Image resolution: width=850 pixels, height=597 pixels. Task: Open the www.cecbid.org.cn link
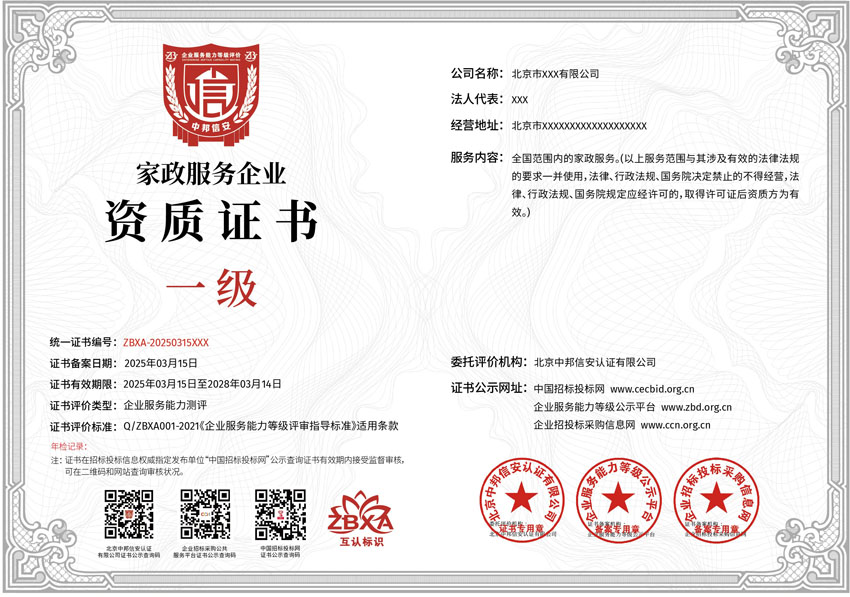pyautogui.click(x=652, y=389)
